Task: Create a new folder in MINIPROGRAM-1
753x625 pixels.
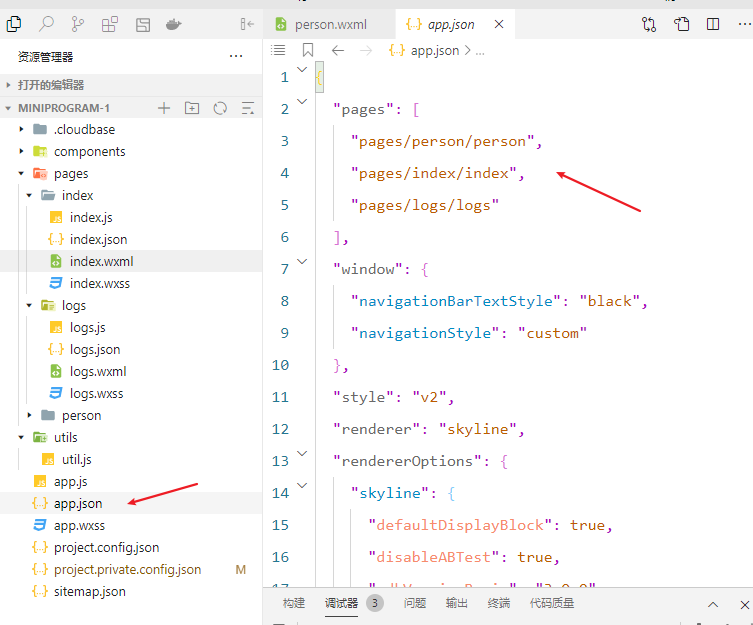Action: pyautogui.click(x=192, y=108)
